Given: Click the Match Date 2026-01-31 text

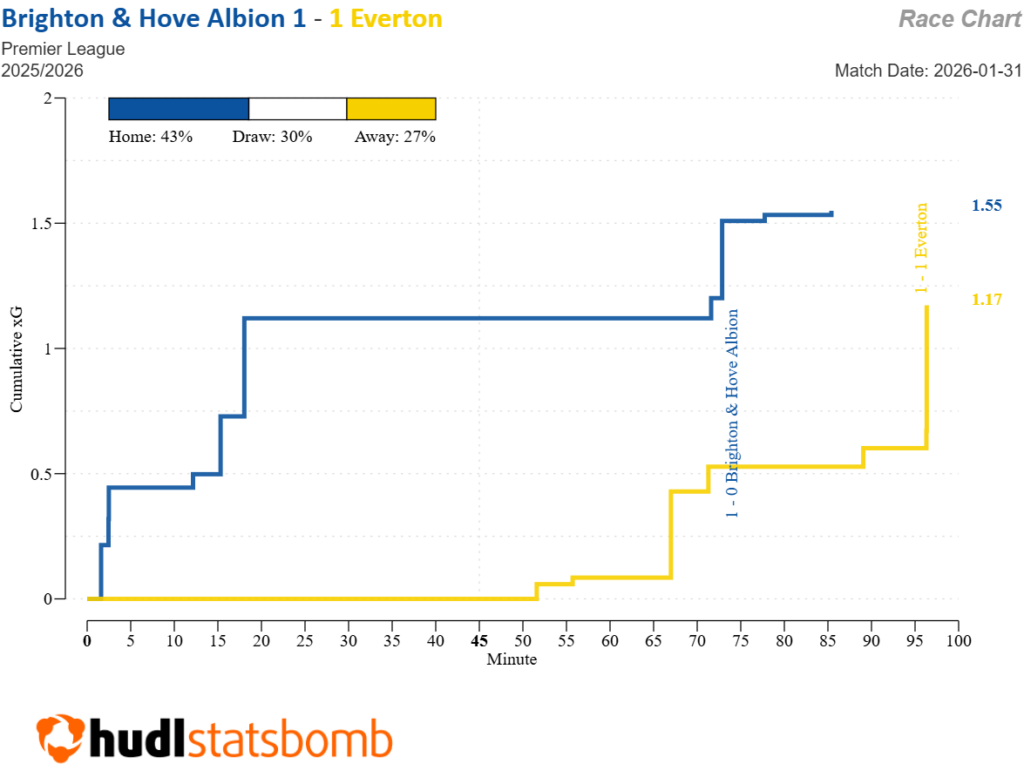Looking at the screenshot, I should click(x=927, y=71).
